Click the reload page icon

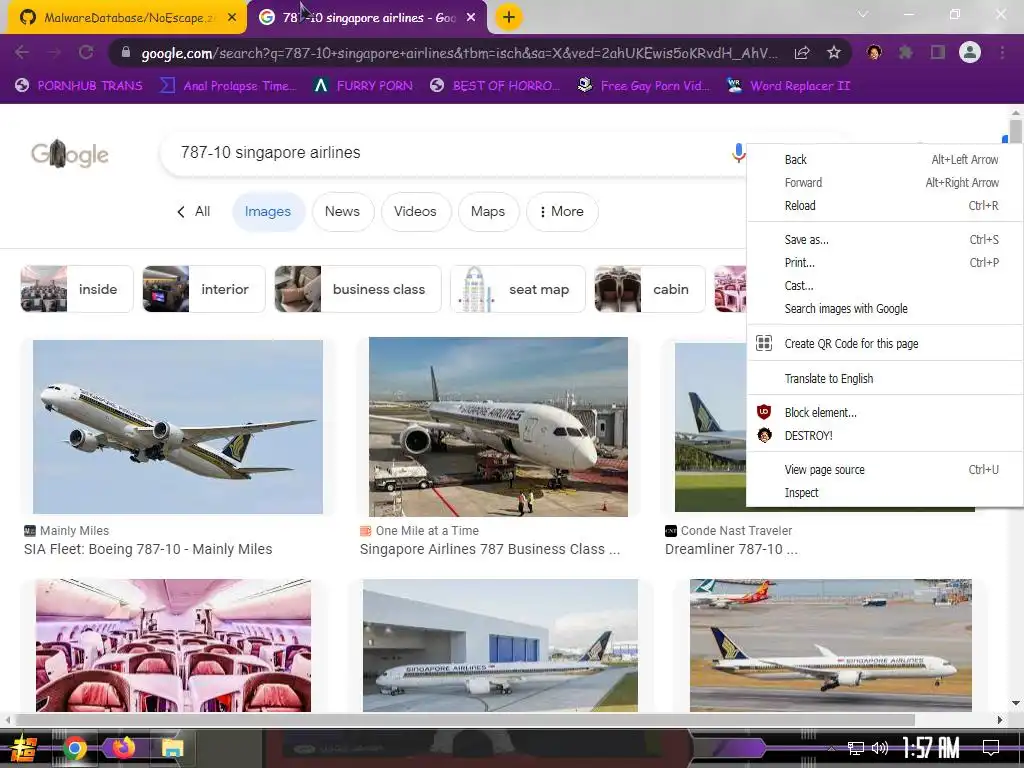[x=86, y=52]
